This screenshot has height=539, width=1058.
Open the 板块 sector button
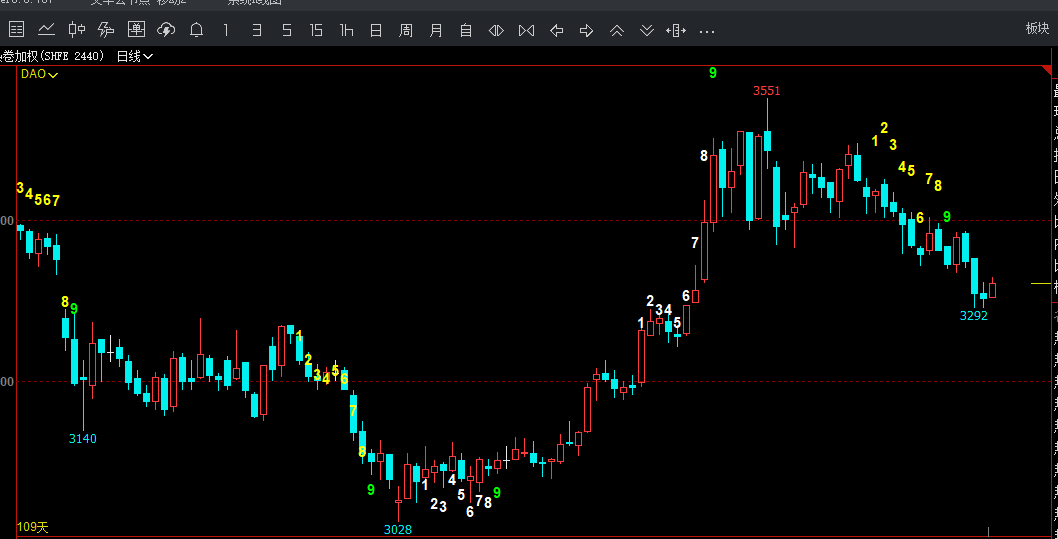(x=1038, y=28)
